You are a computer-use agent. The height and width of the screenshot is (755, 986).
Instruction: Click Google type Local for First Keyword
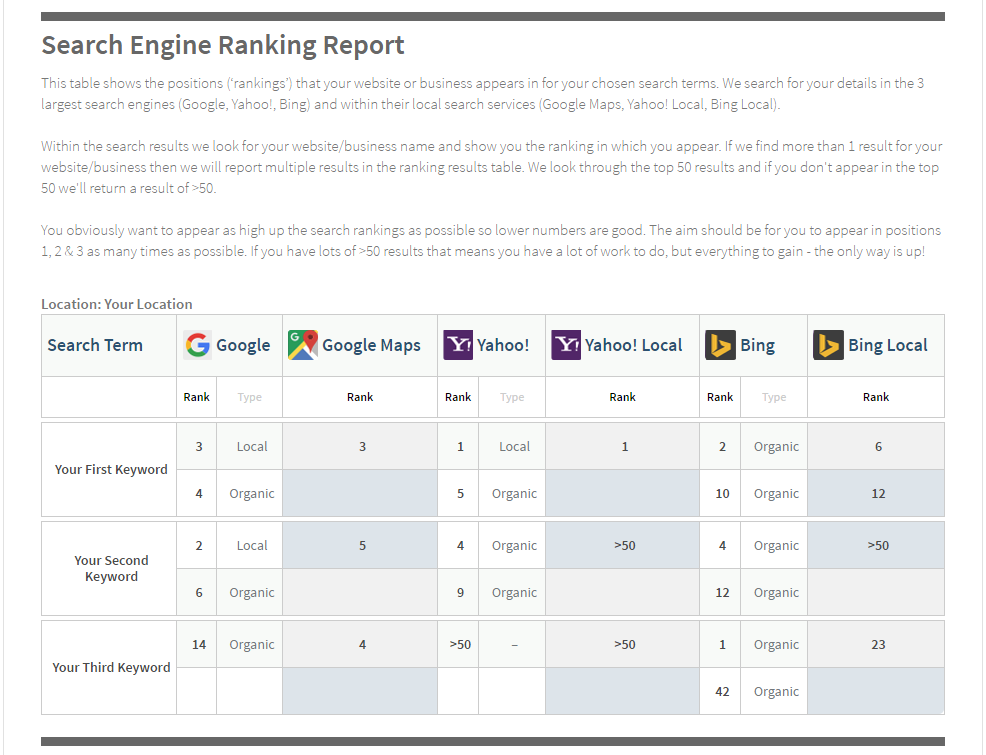(x=252, y=447)
